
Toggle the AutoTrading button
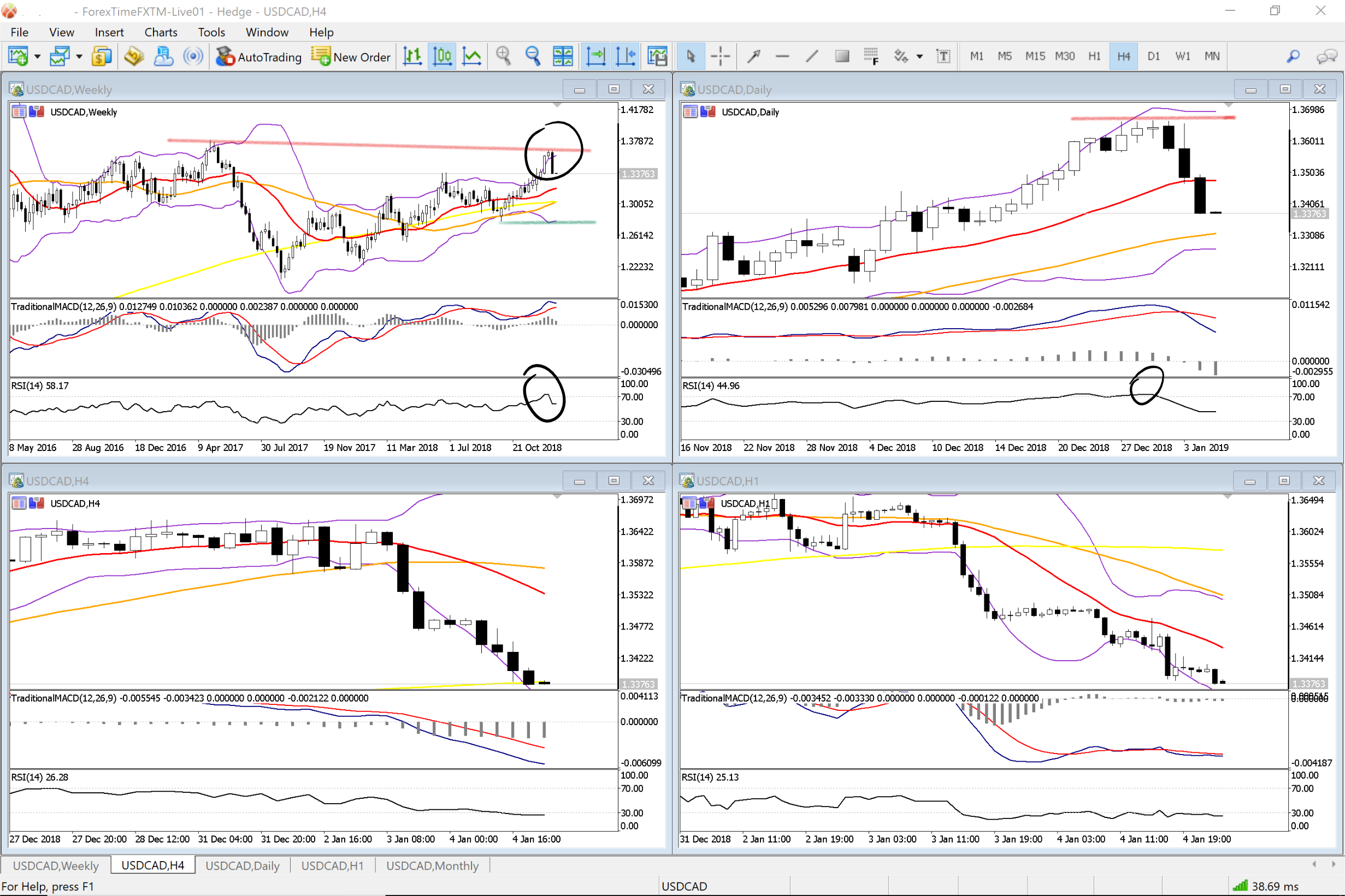coord(259,56)
